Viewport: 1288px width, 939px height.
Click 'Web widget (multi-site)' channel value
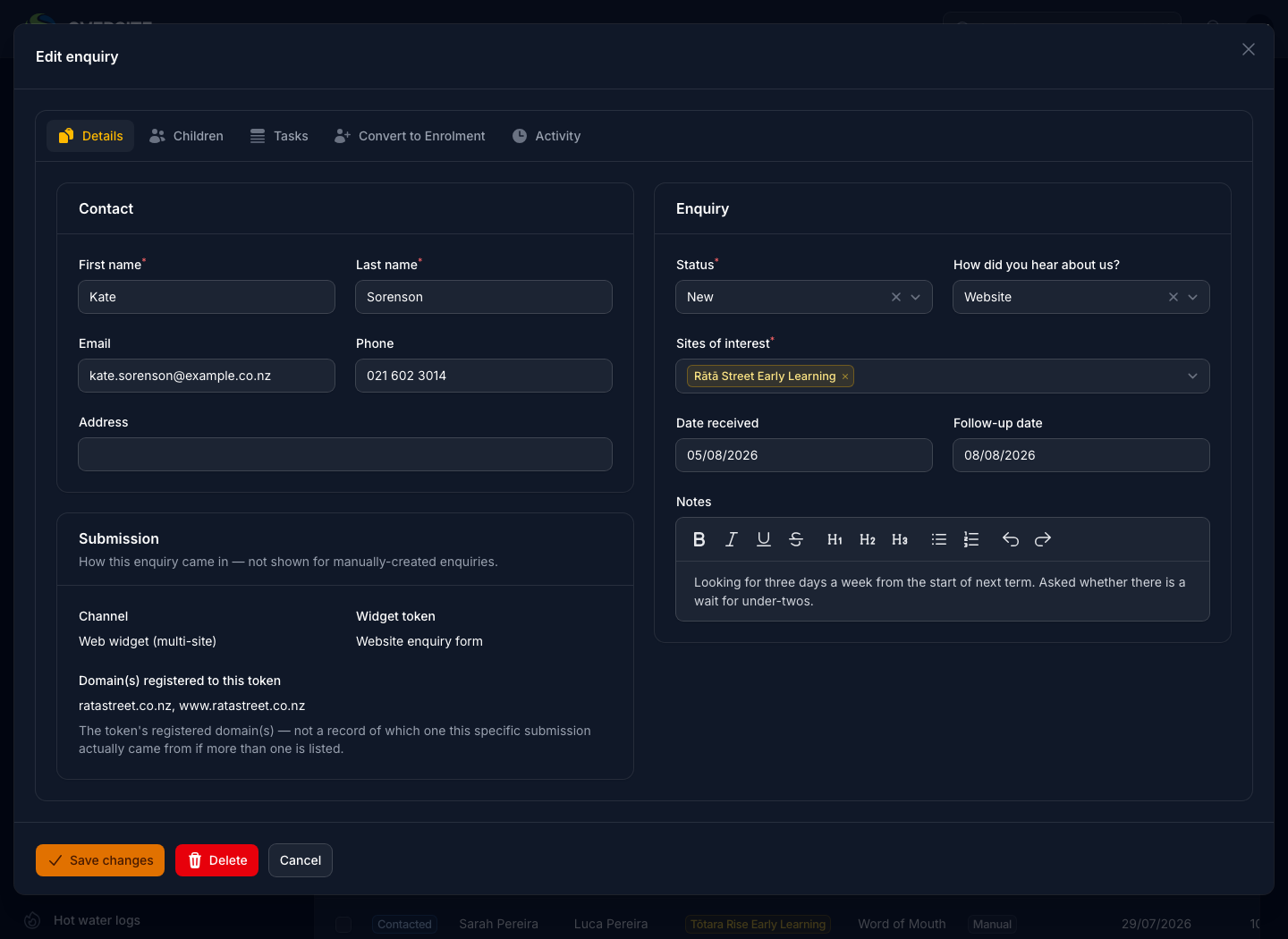(148, 641)
